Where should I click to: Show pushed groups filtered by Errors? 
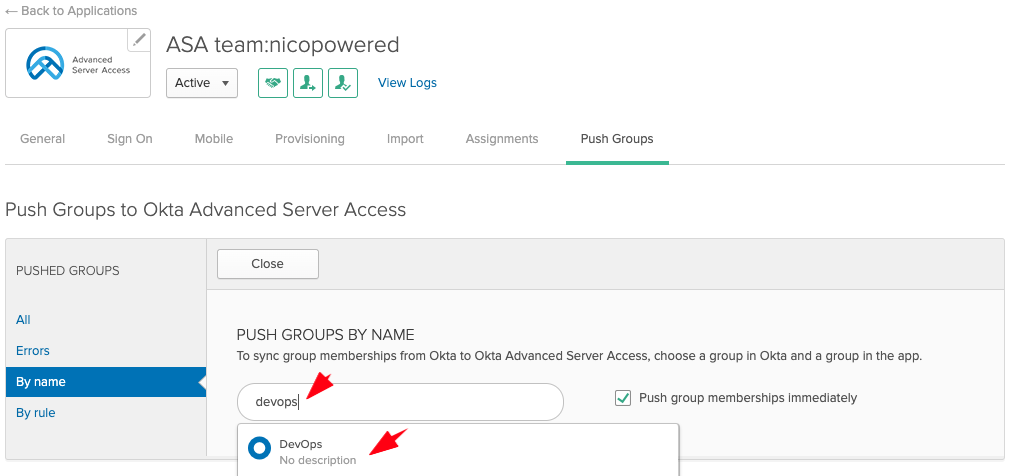[33, 351]
